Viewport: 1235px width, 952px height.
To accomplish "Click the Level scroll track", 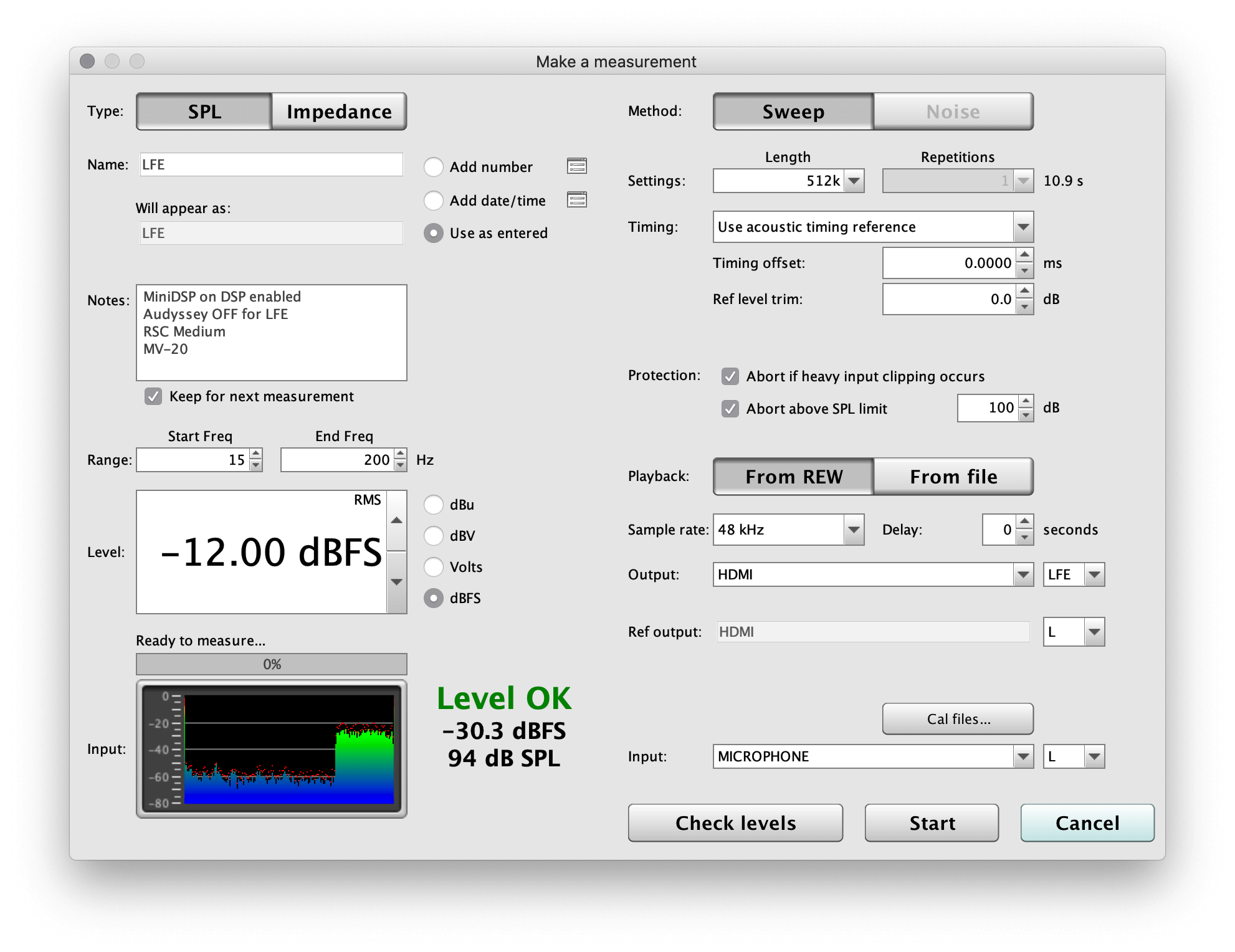I will click(396, 552).
